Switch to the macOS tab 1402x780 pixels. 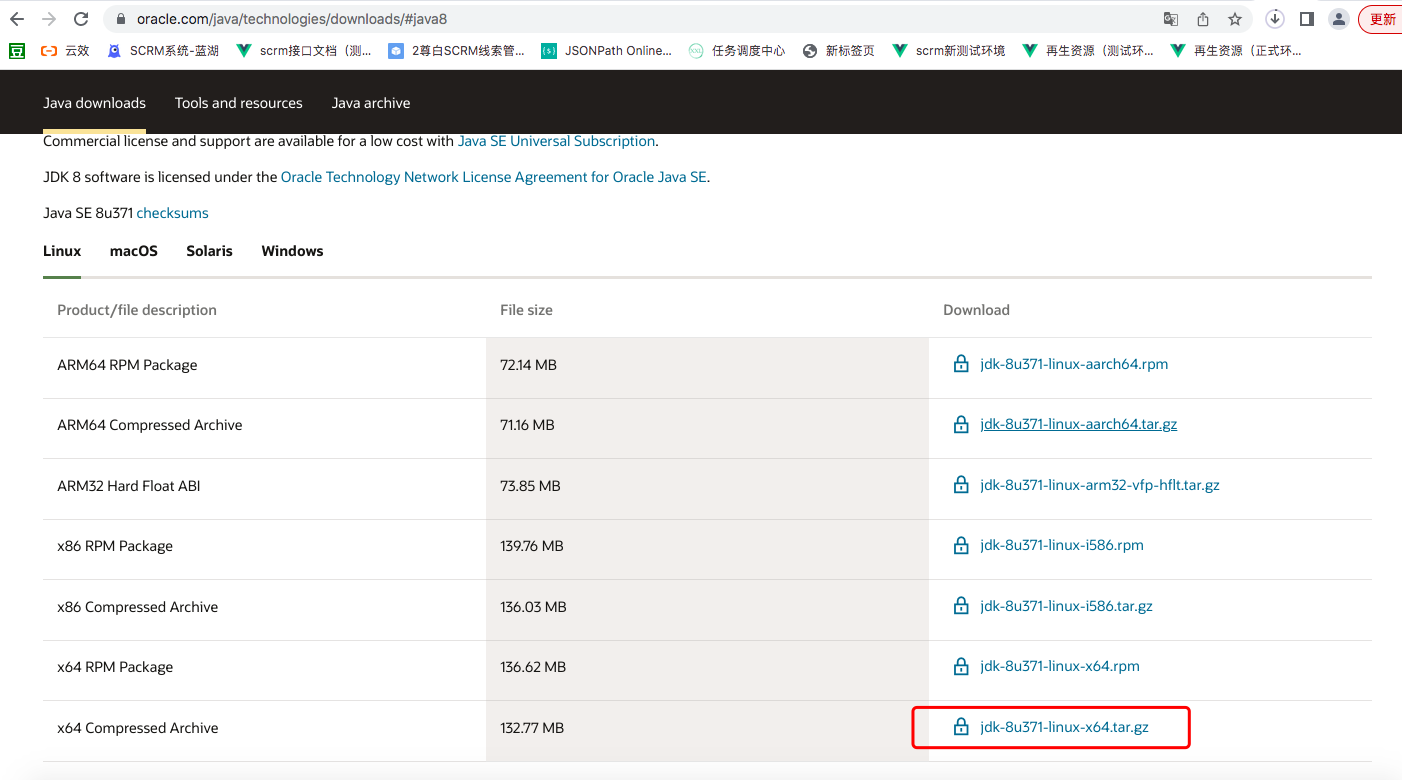(134, 251)
